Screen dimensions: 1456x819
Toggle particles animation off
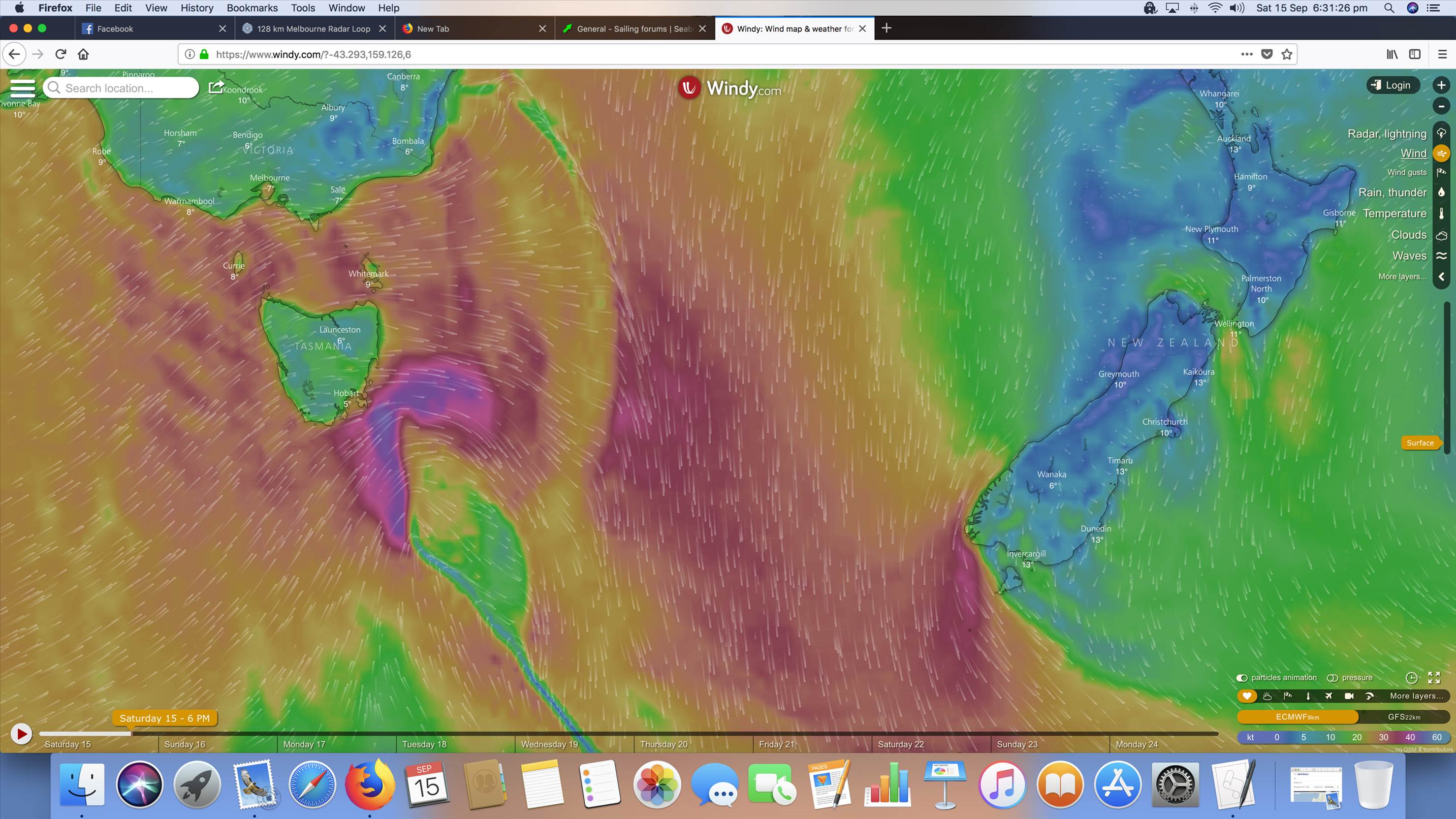point(1242,677)
